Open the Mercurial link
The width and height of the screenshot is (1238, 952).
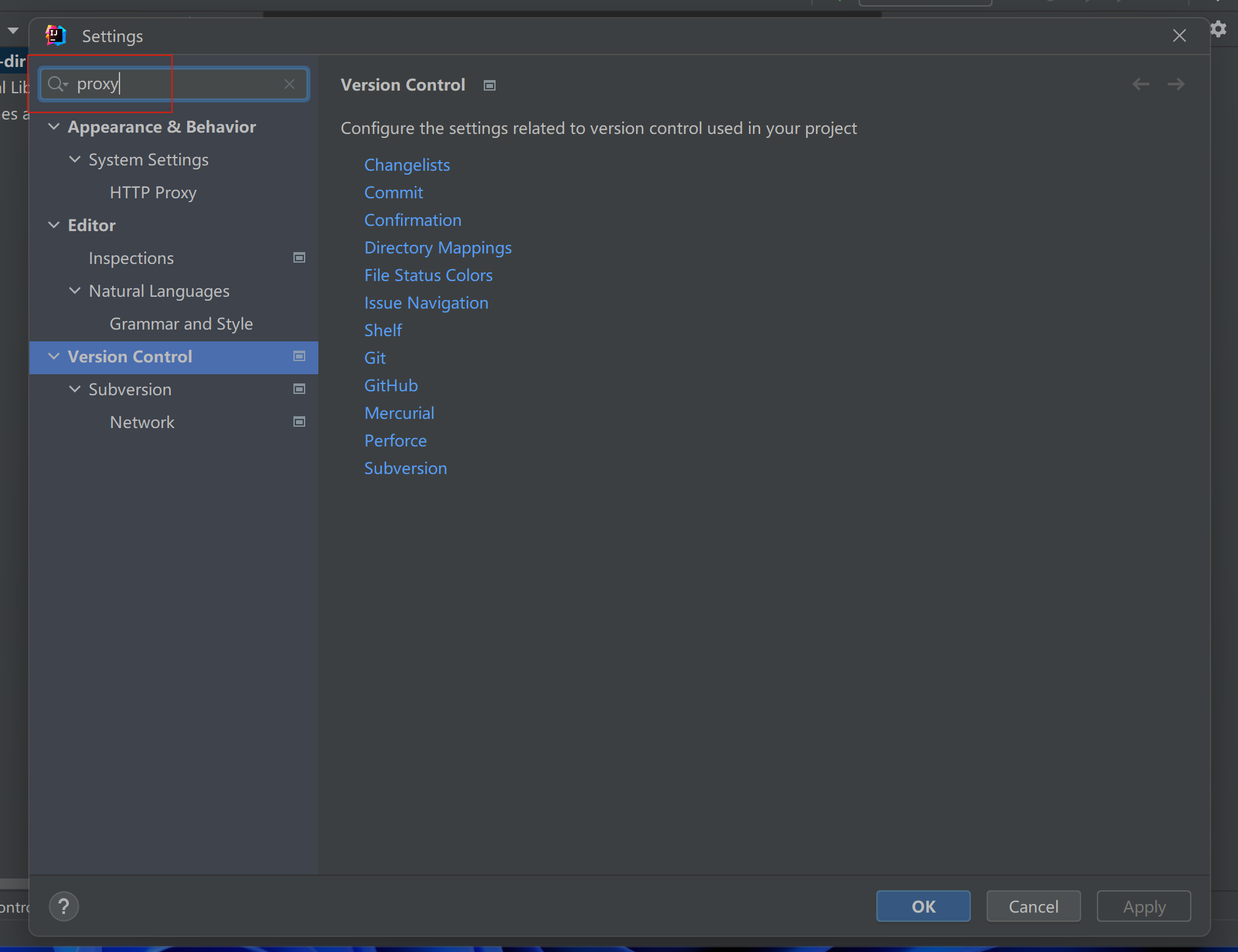click(399, 413)
